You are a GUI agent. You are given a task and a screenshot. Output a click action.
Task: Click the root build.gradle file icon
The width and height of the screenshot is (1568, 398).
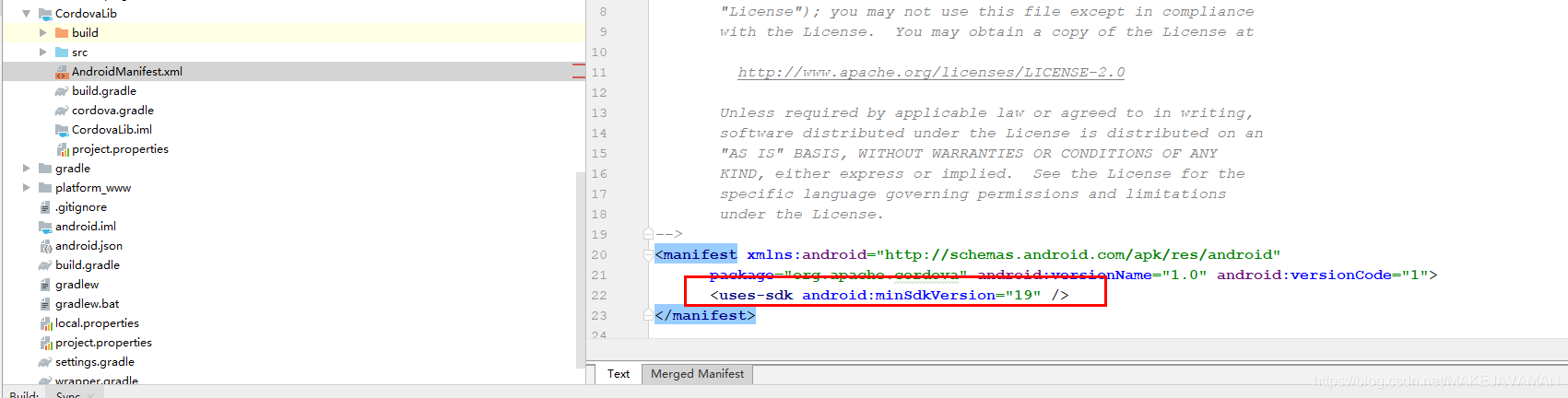45,264
